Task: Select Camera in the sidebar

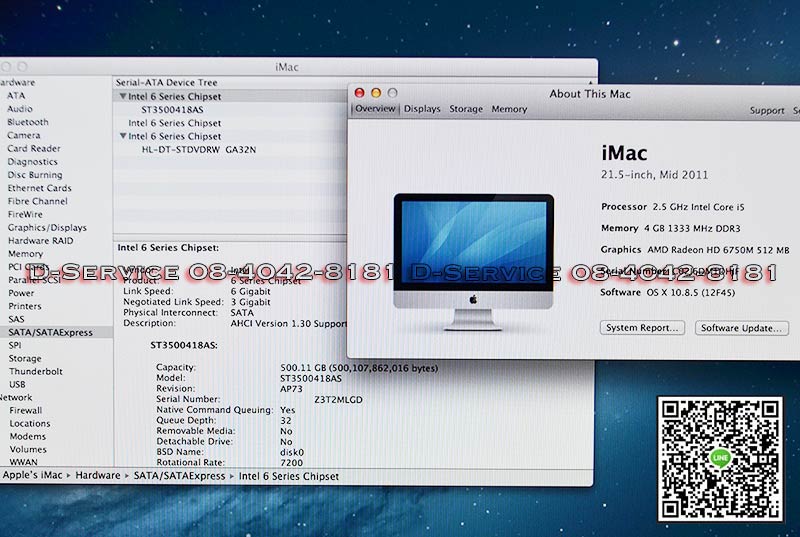Action: pos(23,135)
